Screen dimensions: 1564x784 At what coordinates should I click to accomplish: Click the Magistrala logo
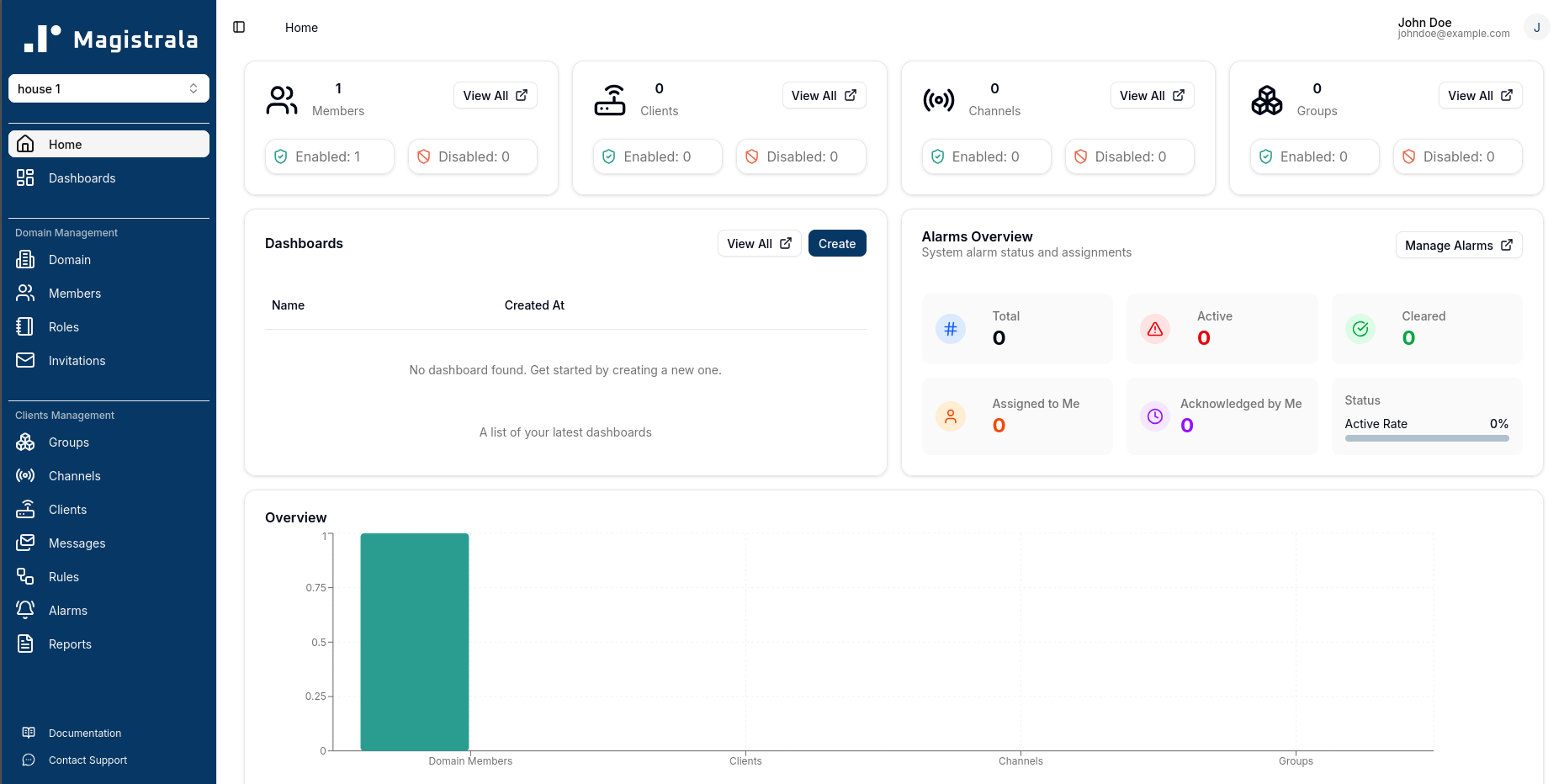click(x=111, y=39)
